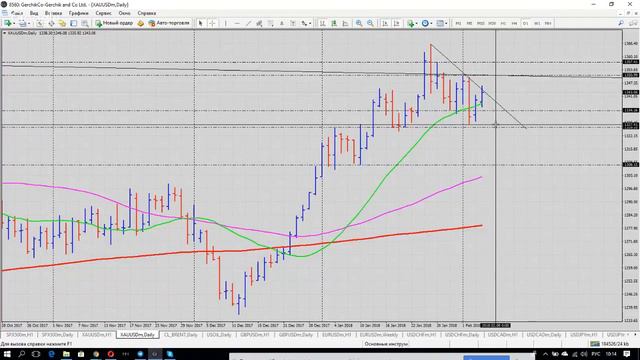This screenshot has height=360, width=640.
Task: Open the Market Watch window icon
Action: coord(40,23)
